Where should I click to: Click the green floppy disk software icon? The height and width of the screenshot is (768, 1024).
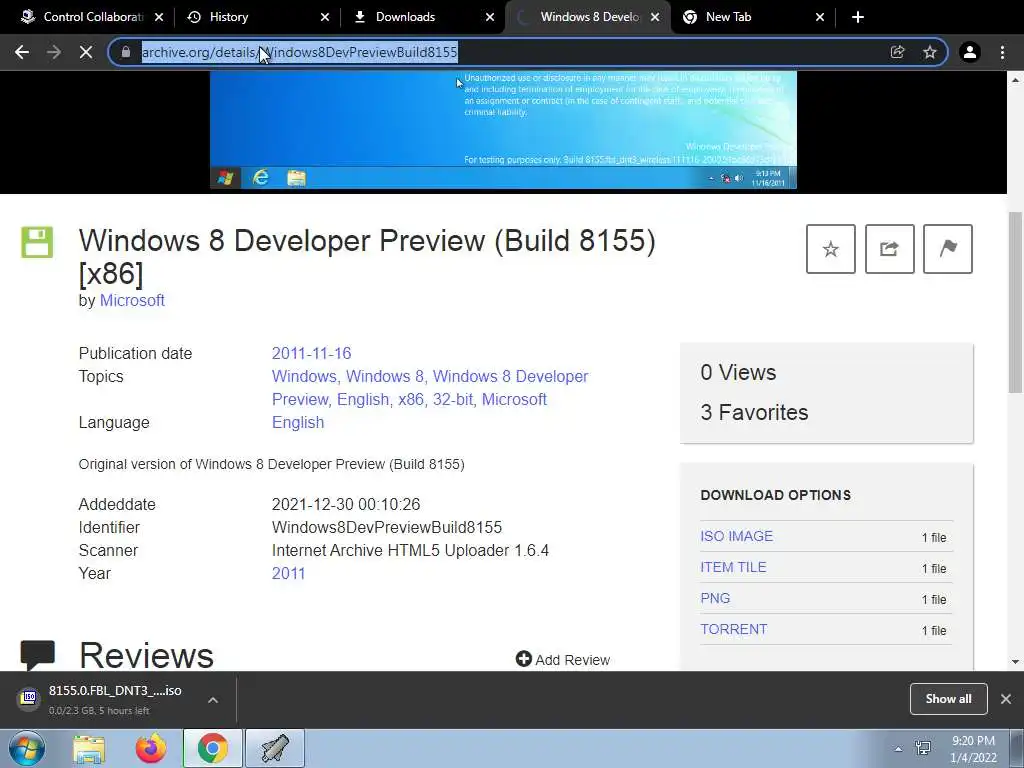pyautogui.click(x=37, y=242)
